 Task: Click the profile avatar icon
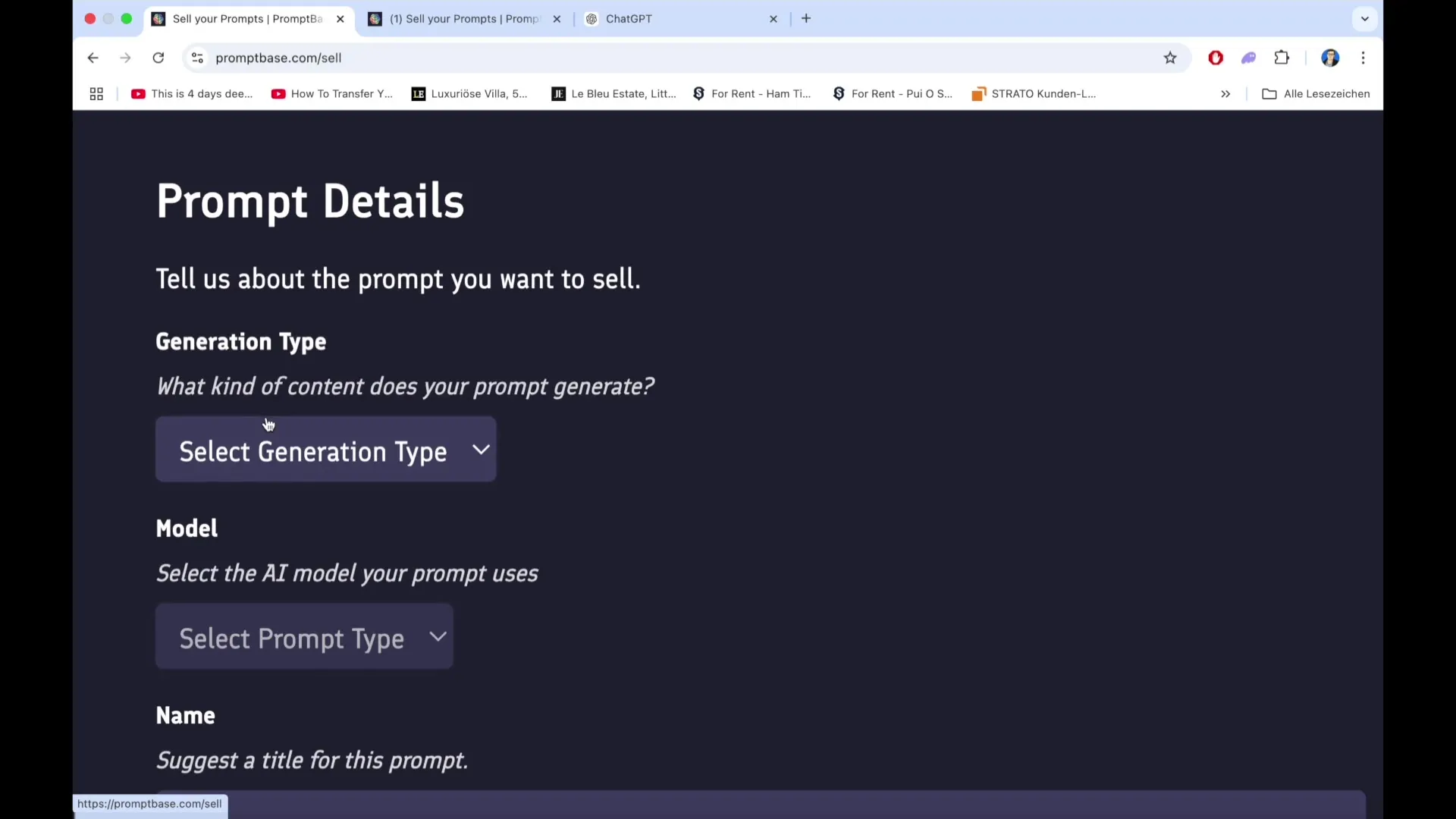tap(1331, 58)
